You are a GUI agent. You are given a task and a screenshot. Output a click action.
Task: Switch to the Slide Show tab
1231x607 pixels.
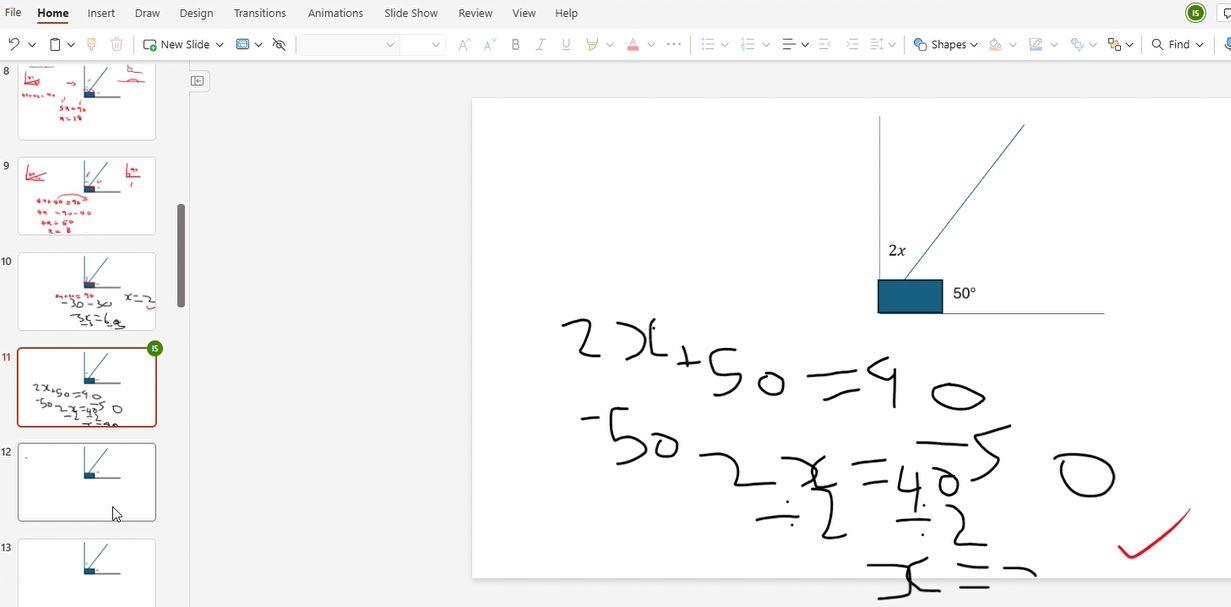410,13
